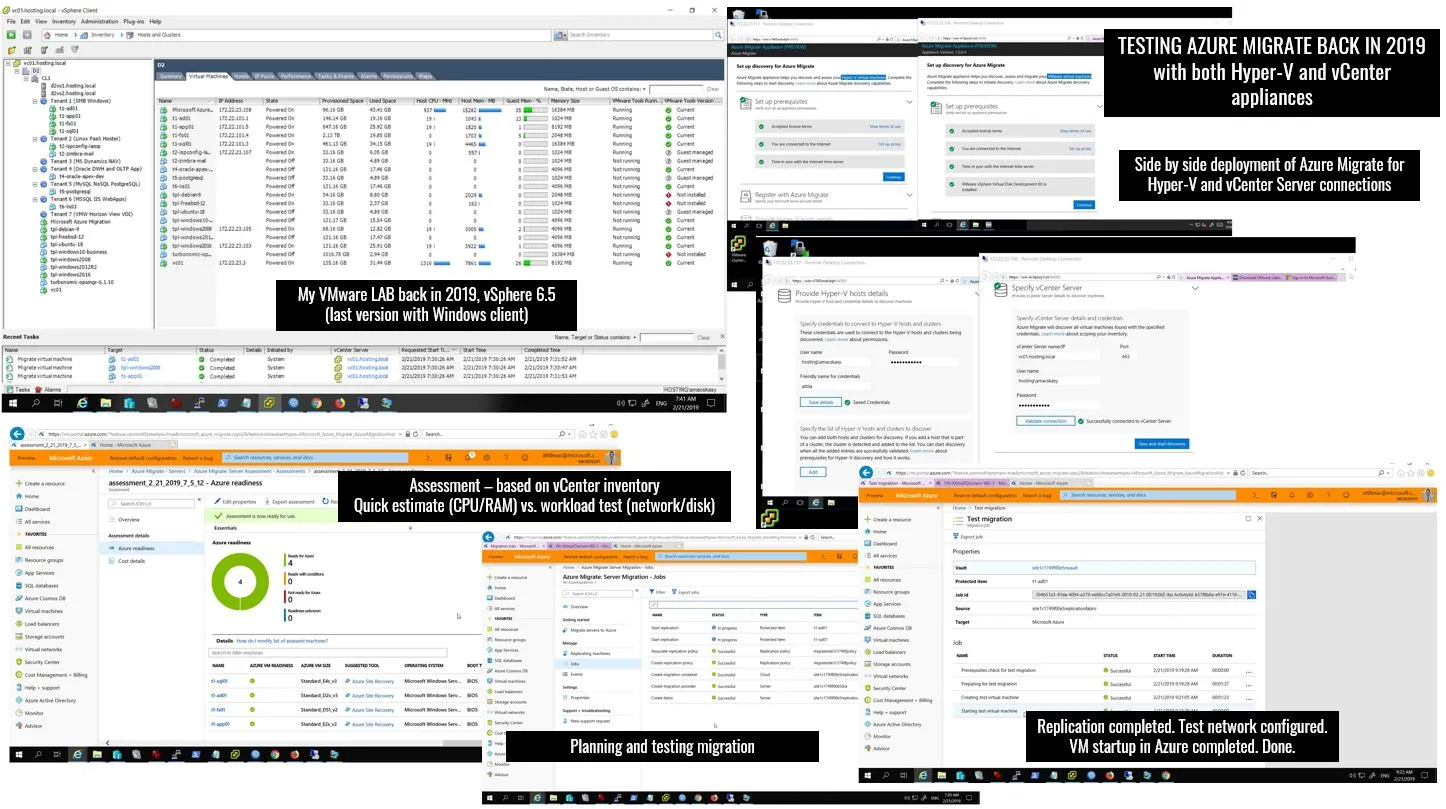The image size is (1446, 809).
Task: Click Task View icon on taskbar below vSphere Client
Action: 59,402
